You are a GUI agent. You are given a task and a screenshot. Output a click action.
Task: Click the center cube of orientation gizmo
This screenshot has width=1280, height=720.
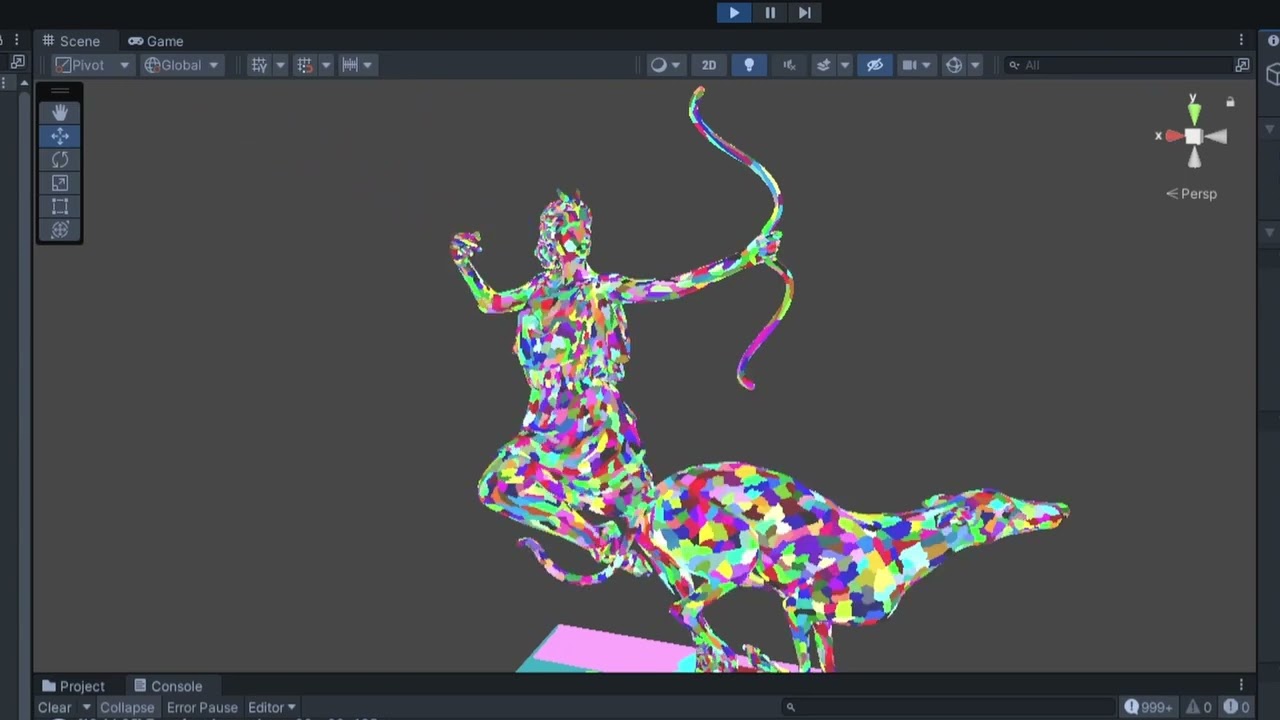pyautogui.click(x=1193, y=136)
